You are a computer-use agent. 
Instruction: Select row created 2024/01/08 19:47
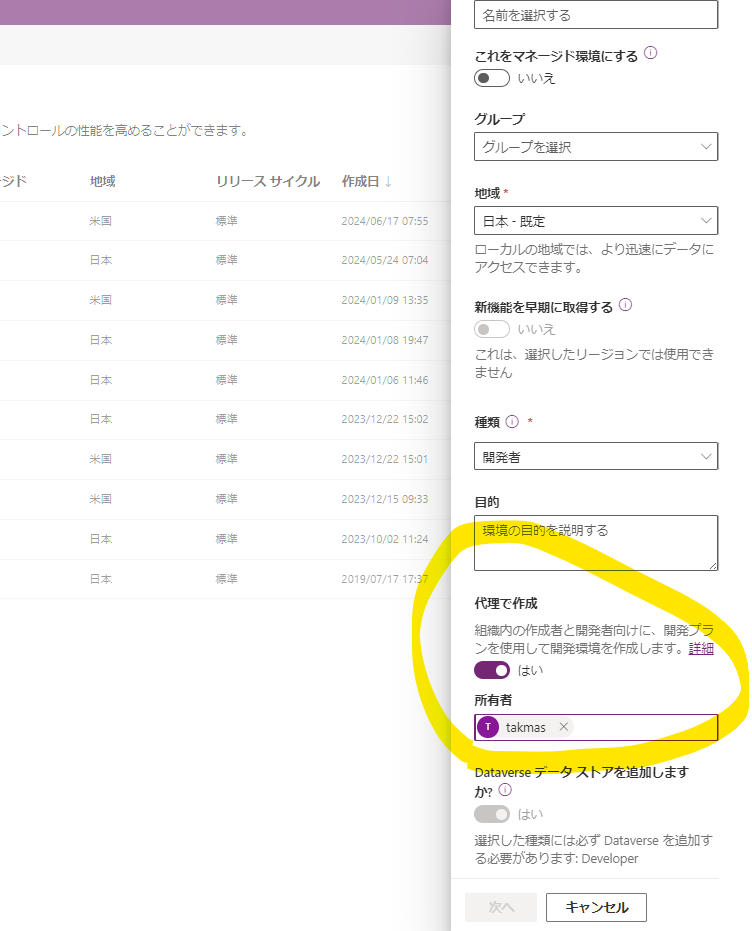pyautogui.click(x=226, y=340)
